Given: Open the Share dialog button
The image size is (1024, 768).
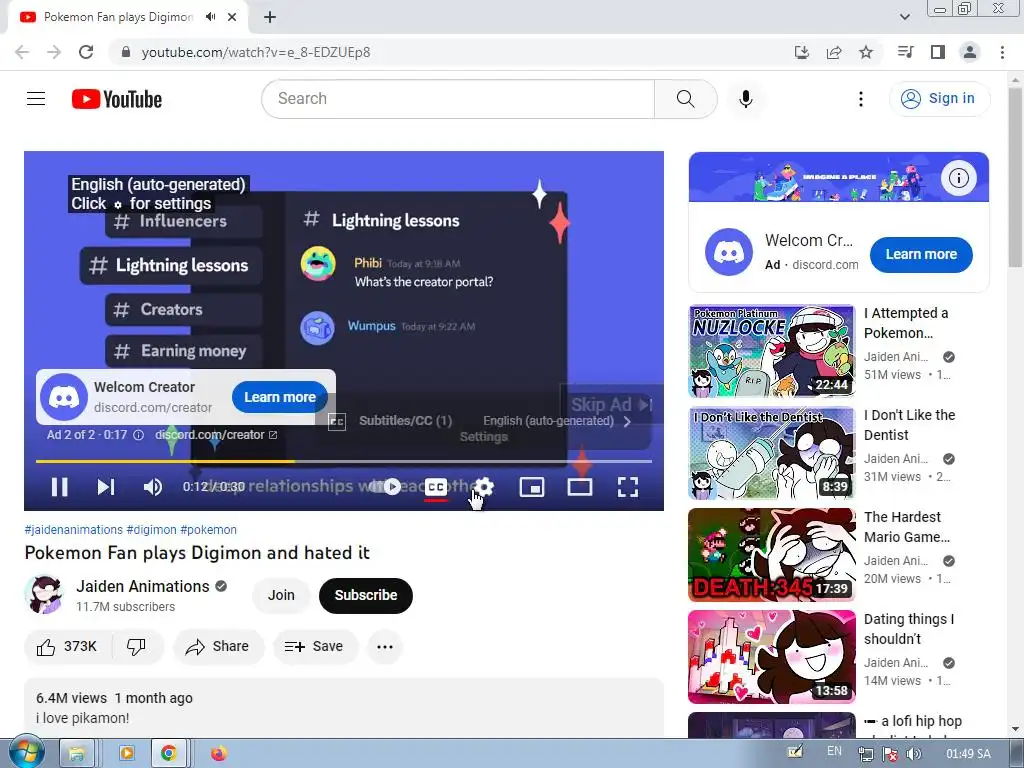Looking at the screenshot, I should (218, 647).
